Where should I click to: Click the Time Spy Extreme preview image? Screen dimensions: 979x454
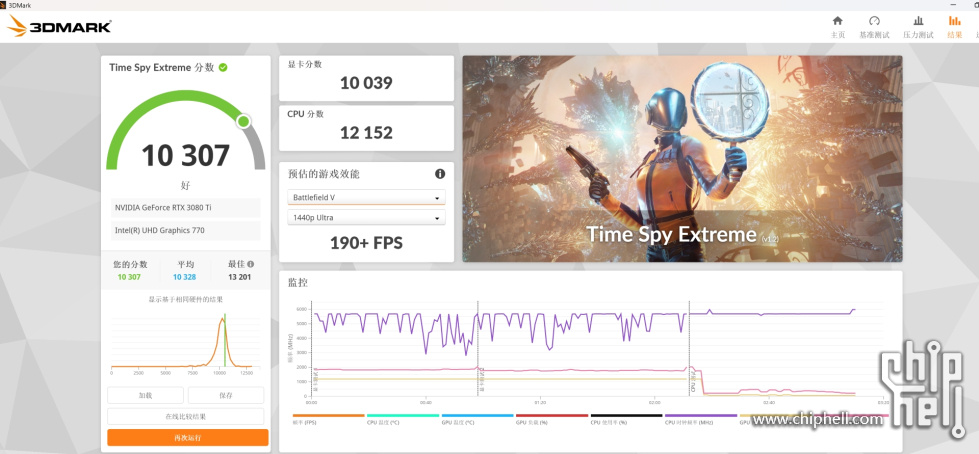681,158
